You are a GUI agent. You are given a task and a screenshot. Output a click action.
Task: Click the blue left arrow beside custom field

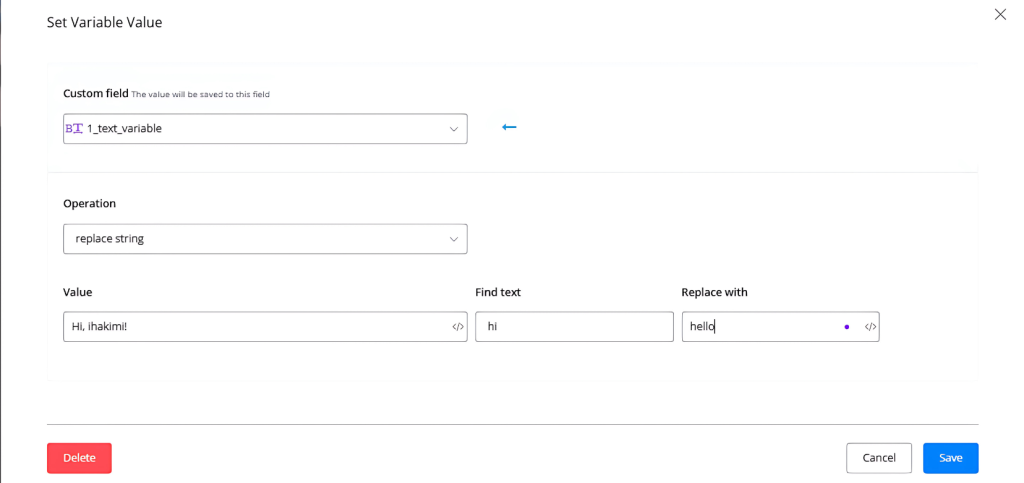[509, 127]
